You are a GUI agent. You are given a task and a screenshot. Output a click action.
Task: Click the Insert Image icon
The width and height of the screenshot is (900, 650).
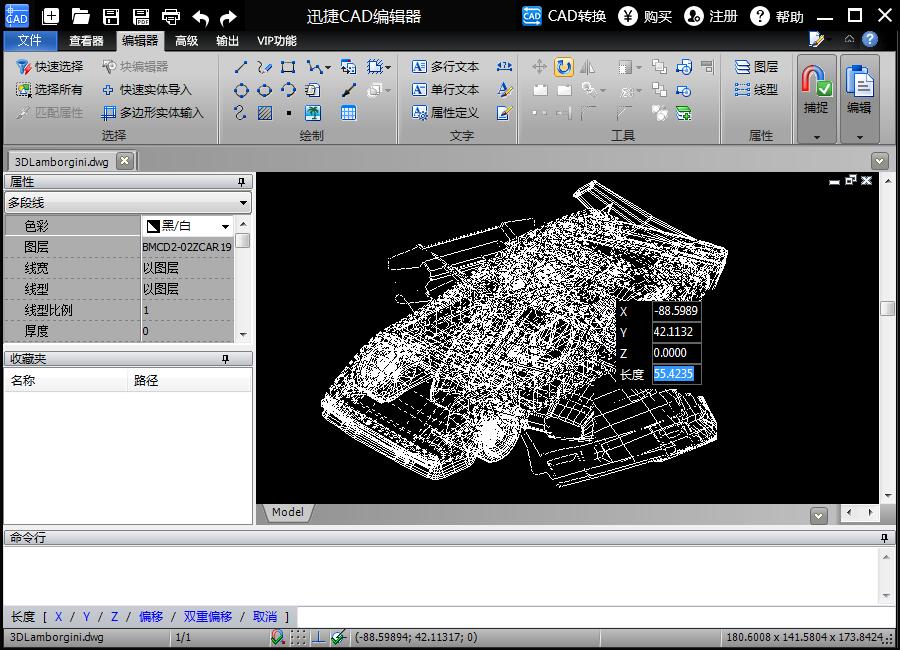pos(313,113)
